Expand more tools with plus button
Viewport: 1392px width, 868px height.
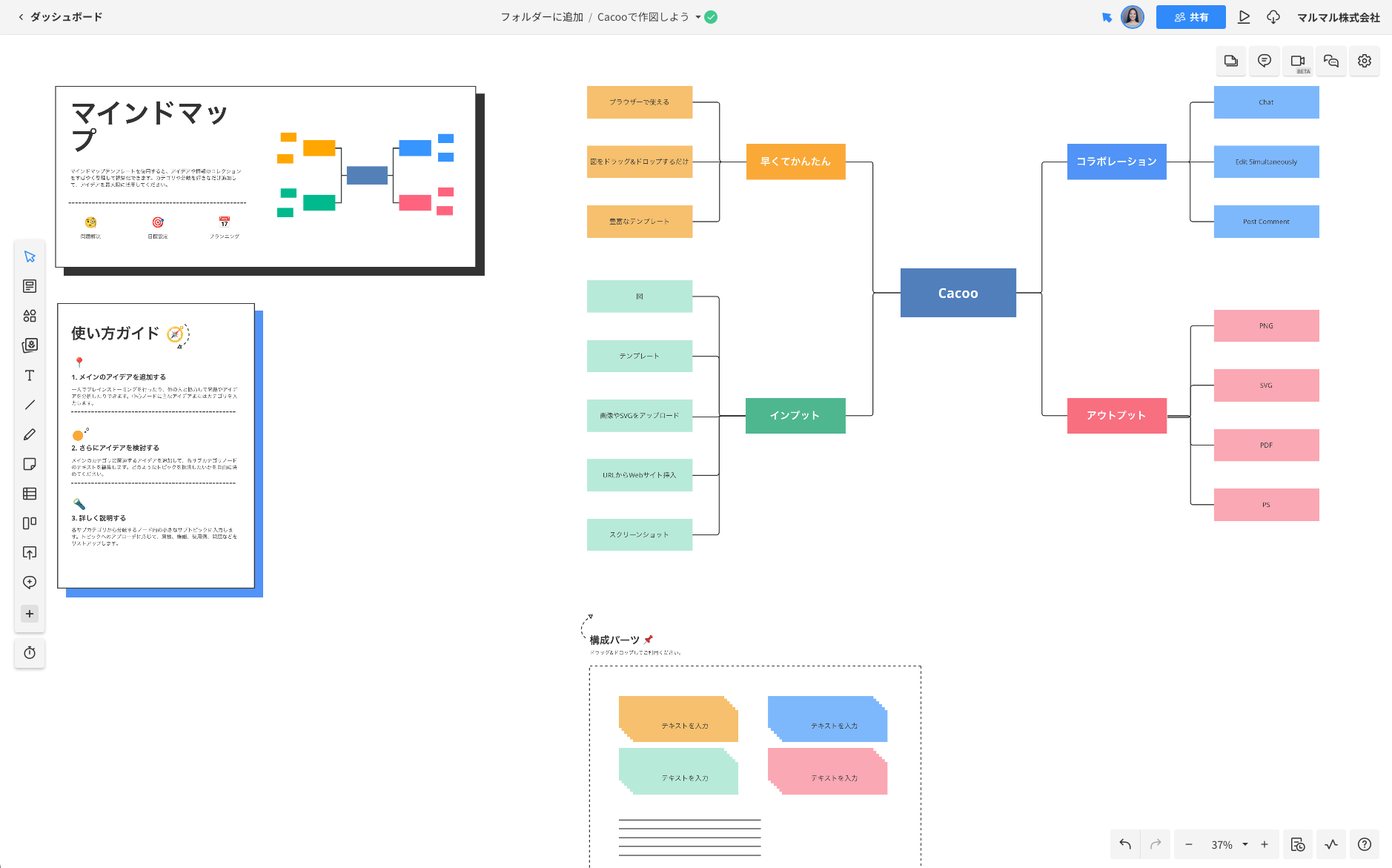point(30,614)
